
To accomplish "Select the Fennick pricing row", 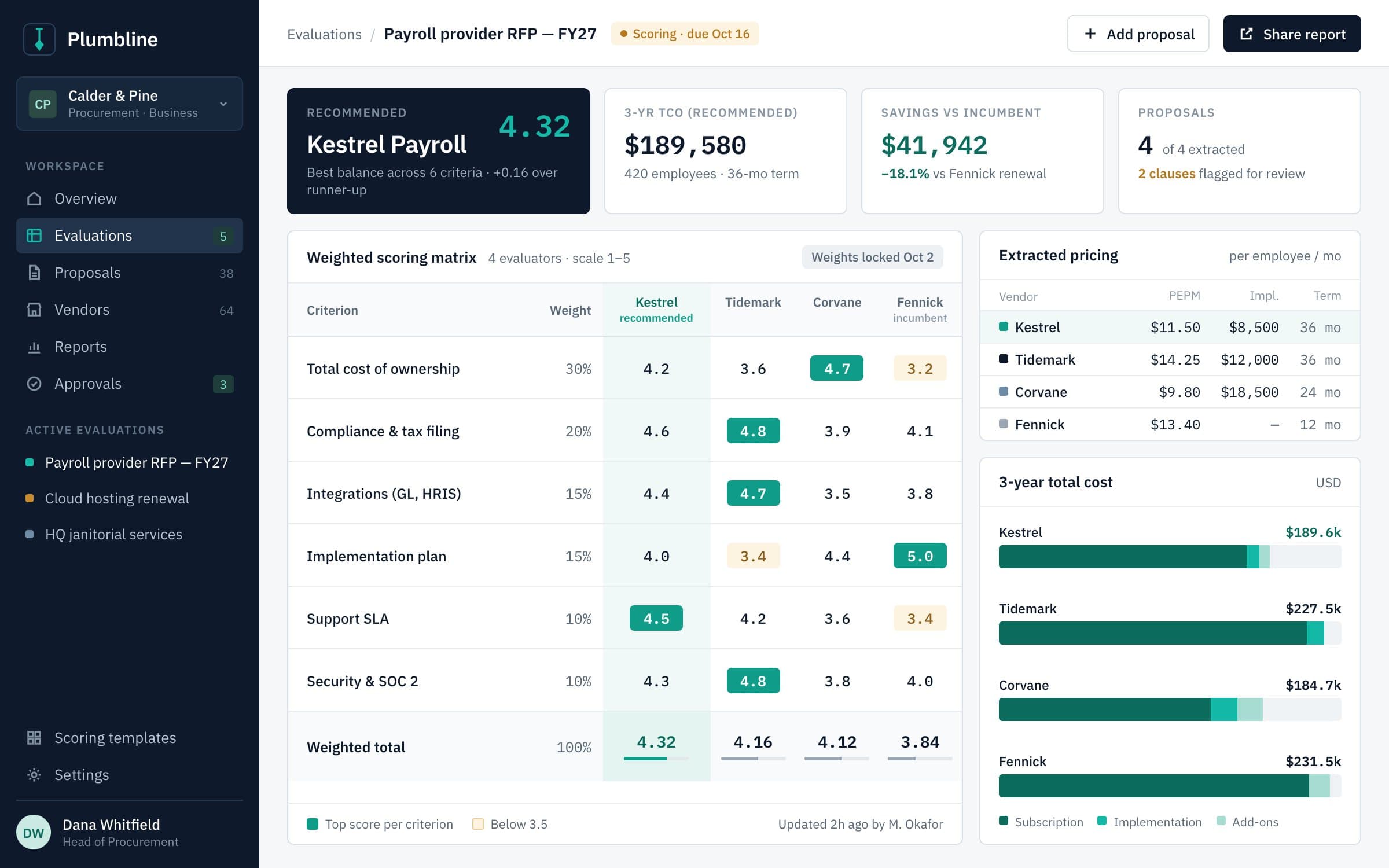I will coord(1170,424).
